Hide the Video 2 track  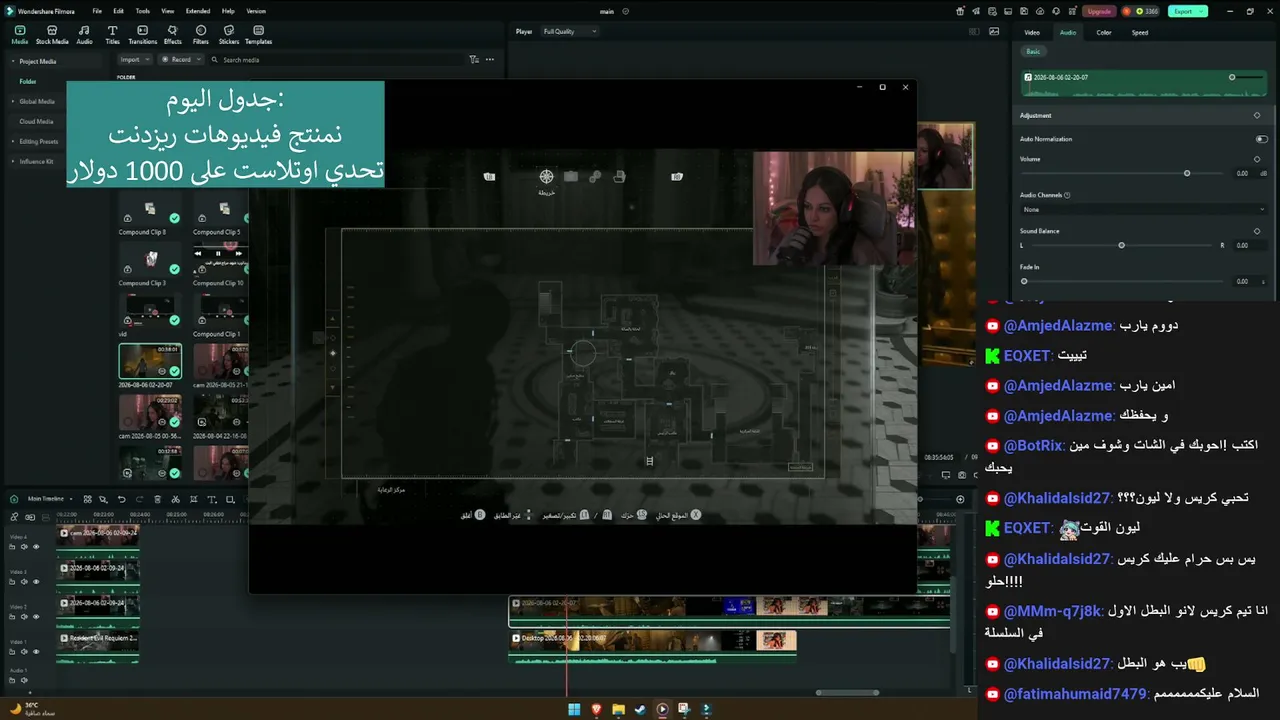36,617
